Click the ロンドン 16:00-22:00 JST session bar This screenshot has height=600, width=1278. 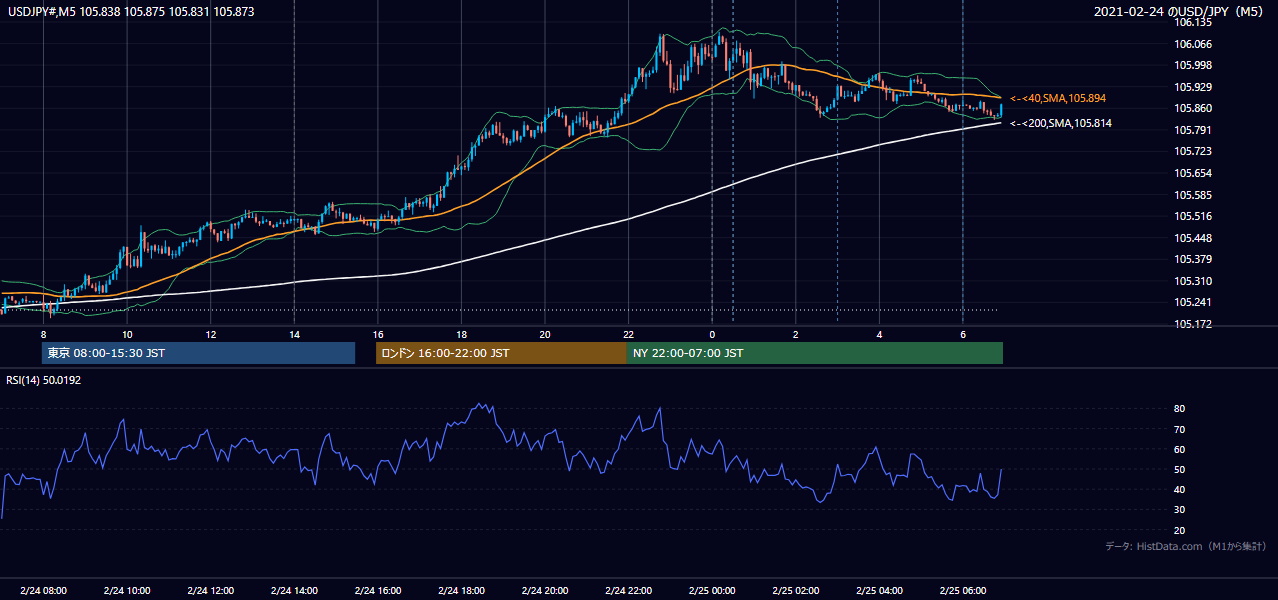tap(501, 353)
